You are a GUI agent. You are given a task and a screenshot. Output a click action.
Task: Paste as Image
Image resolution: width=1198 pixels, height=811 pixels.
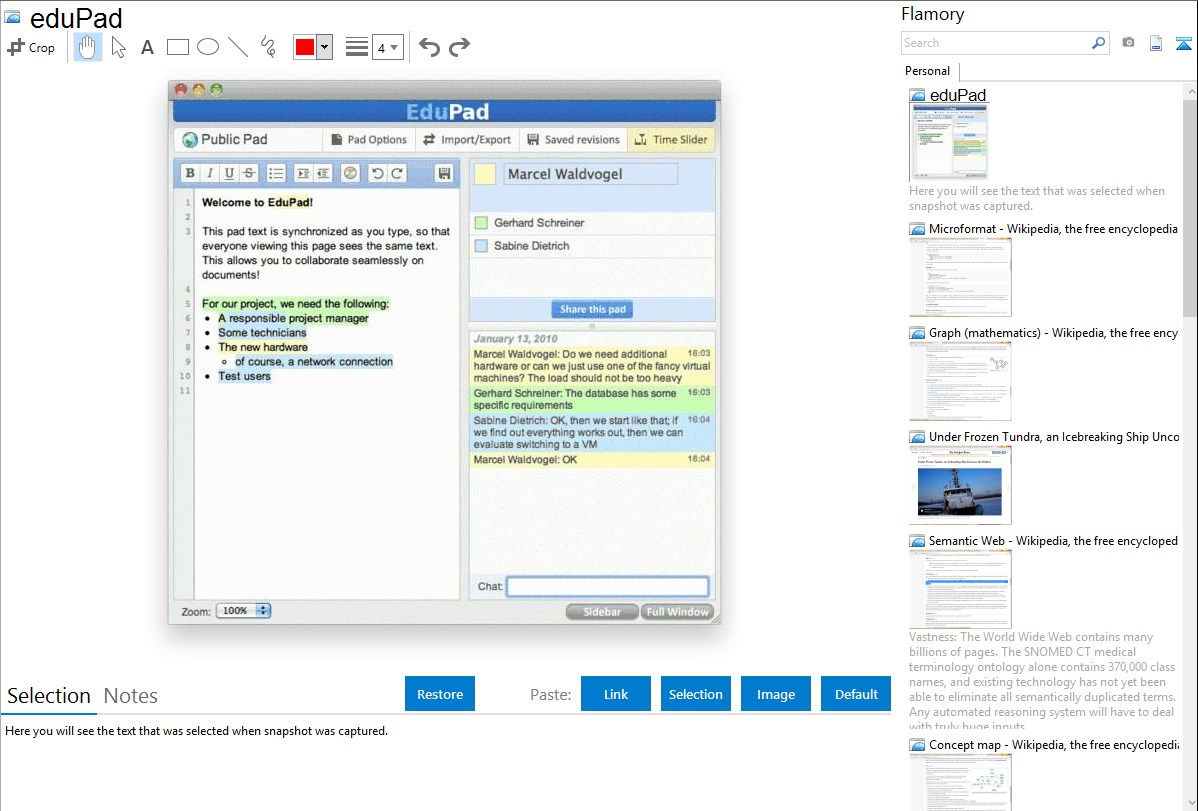(775, 694)
